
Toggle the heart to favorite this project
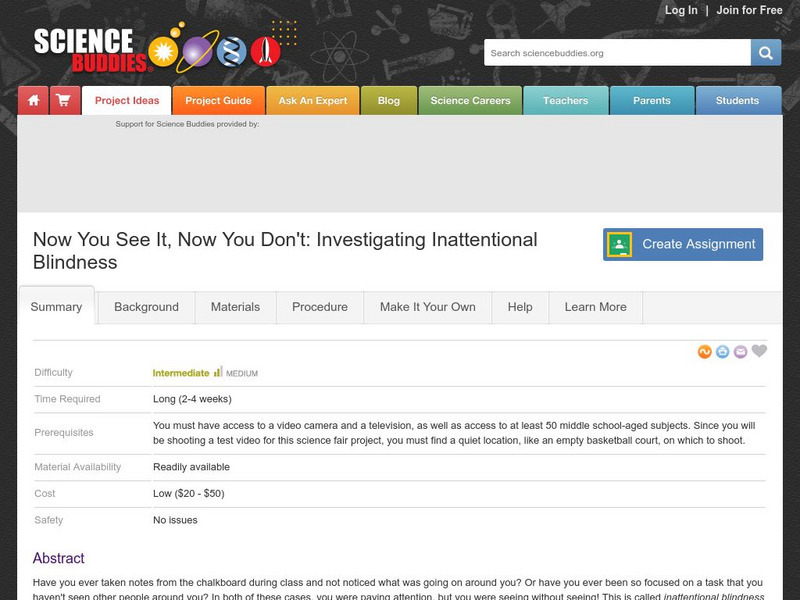point(757,350)
